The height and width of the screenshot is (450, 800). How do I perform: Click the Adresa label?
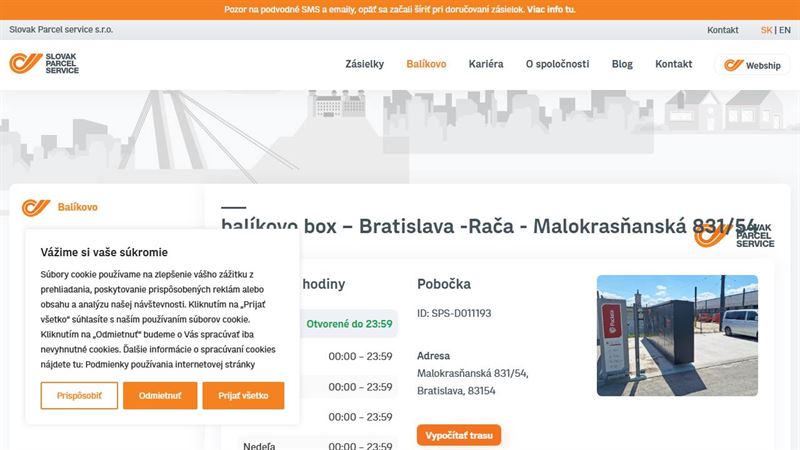[x=433, y=356]
